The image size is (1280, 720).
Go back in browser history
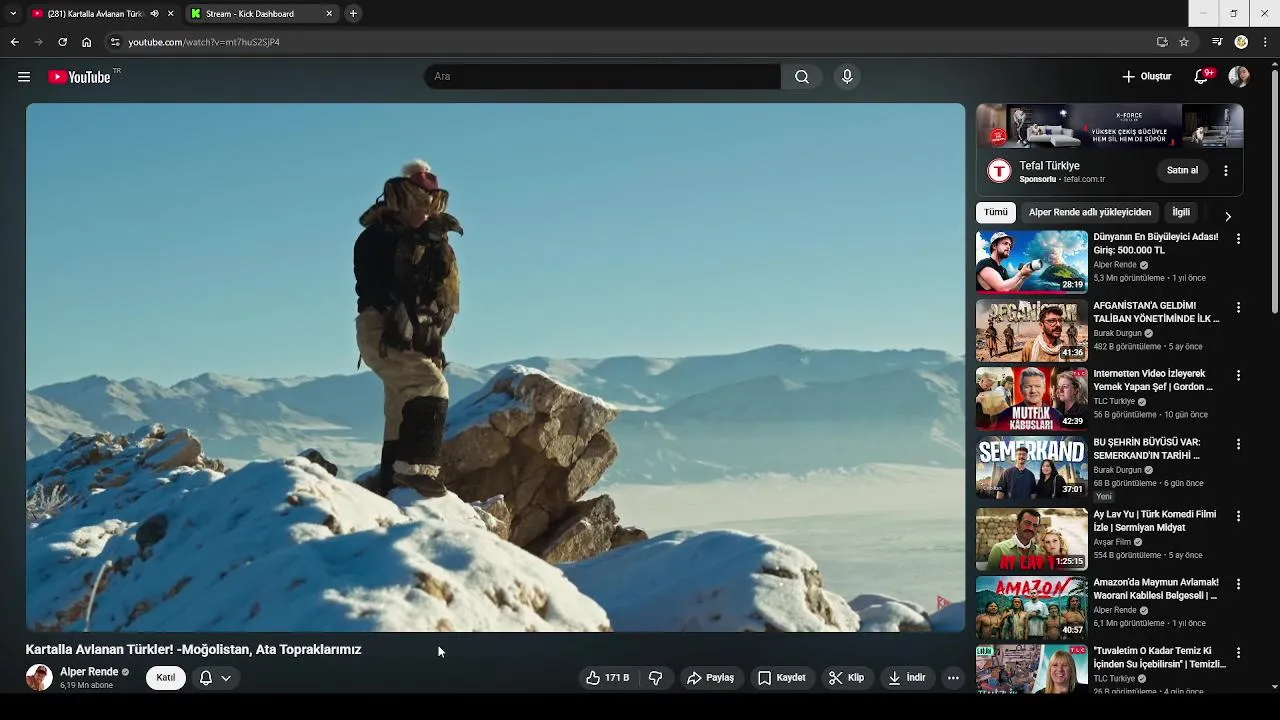[14, 42]
